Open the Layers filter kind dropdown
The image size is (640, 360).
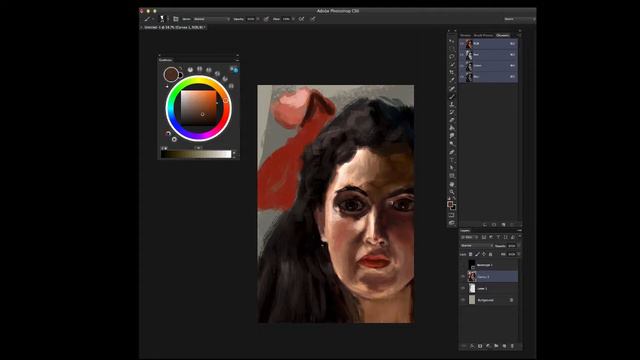[469, 237]
